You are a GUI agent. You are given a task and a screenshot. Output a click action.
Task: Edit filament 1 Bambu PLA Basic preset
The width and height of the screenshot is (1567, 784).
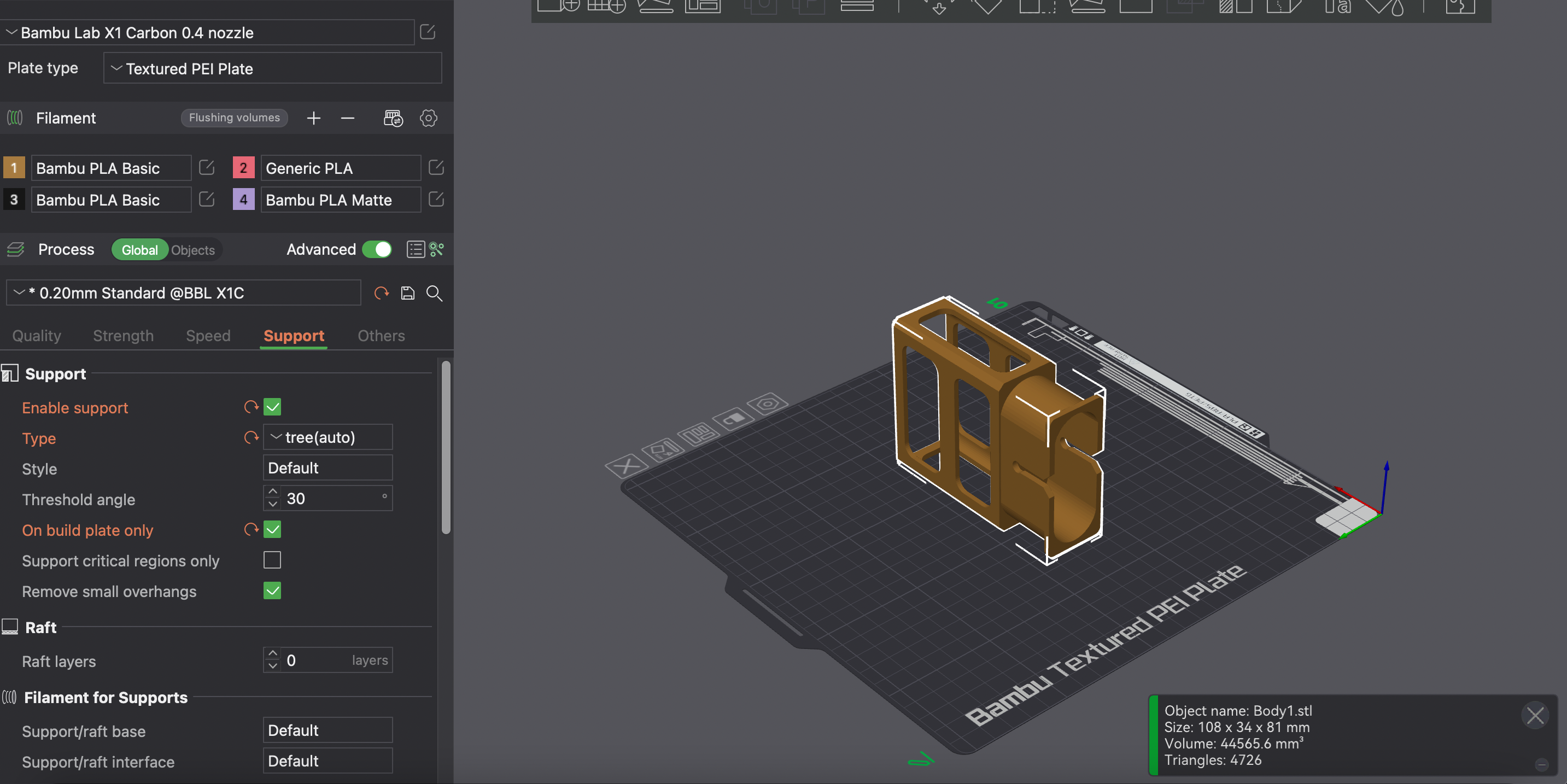click(x=207, y=167)
